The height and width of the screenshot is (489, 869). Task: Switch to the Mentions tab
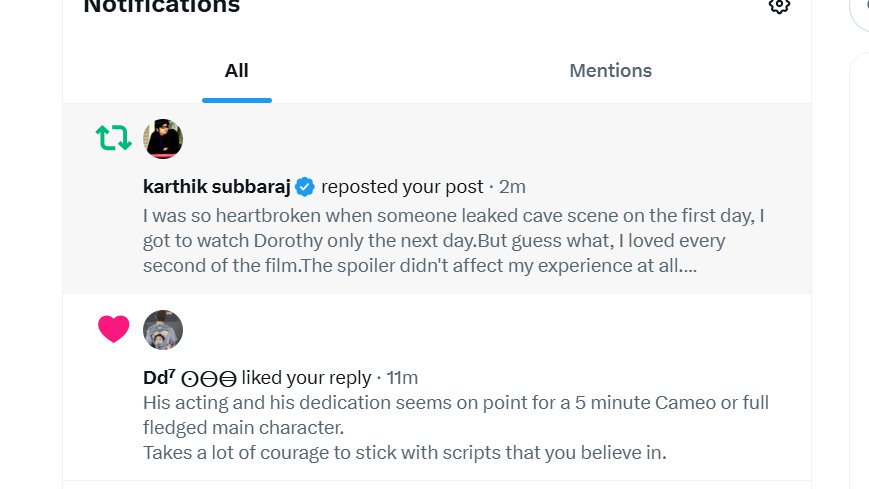[x=610, y=70]
